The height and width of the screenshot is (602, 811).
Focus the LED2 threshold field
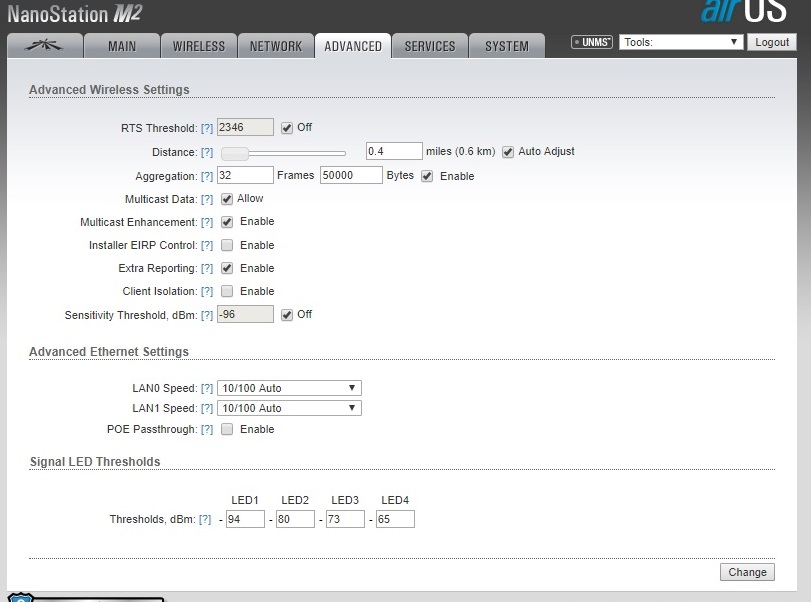(295, 519)
